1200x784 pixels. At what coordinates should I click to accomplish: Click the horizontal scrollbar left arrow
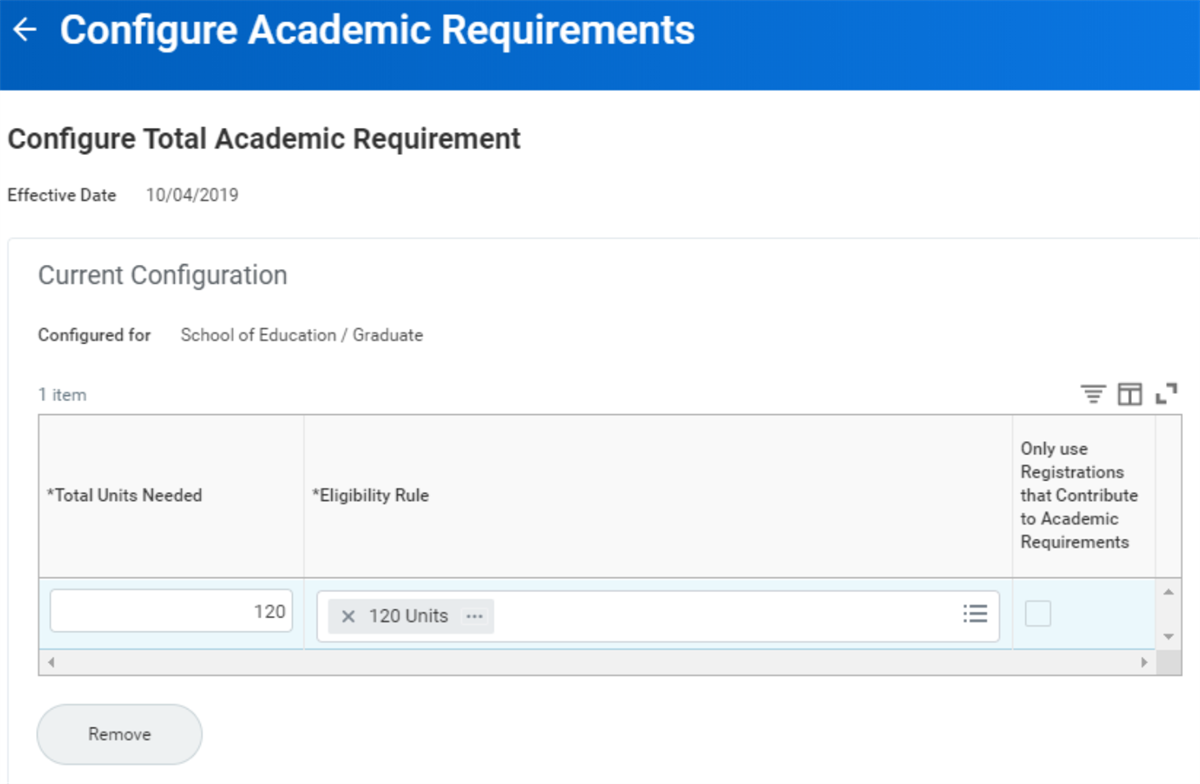click(49, 662)
